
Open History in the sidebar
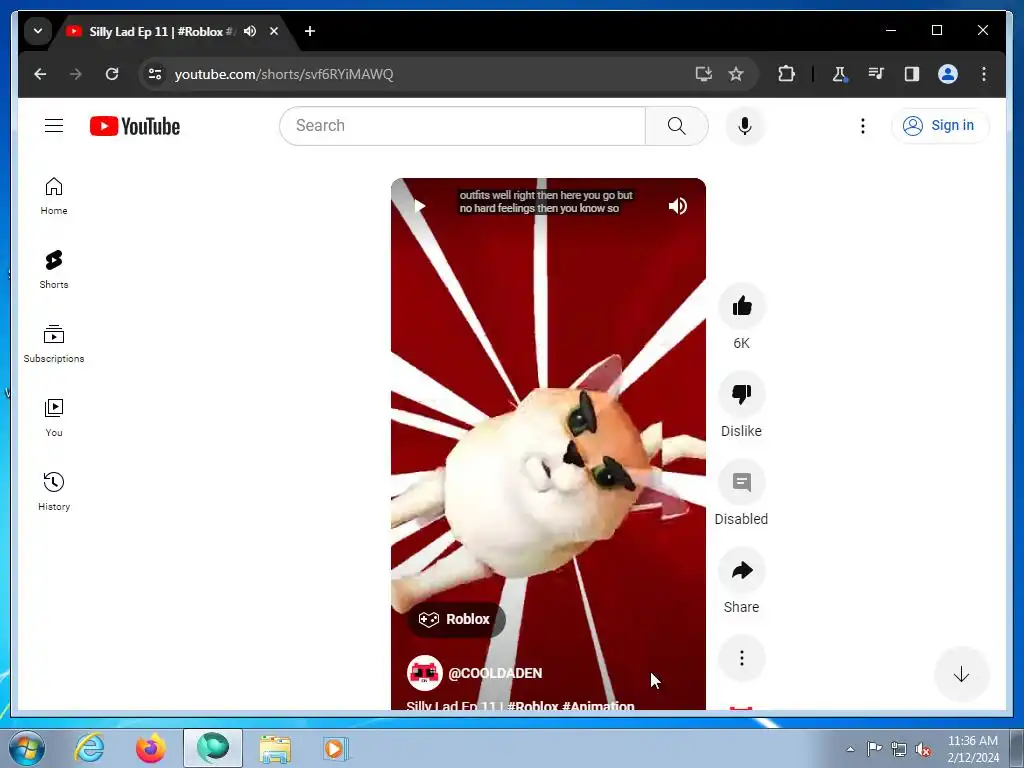click(54, 491)
